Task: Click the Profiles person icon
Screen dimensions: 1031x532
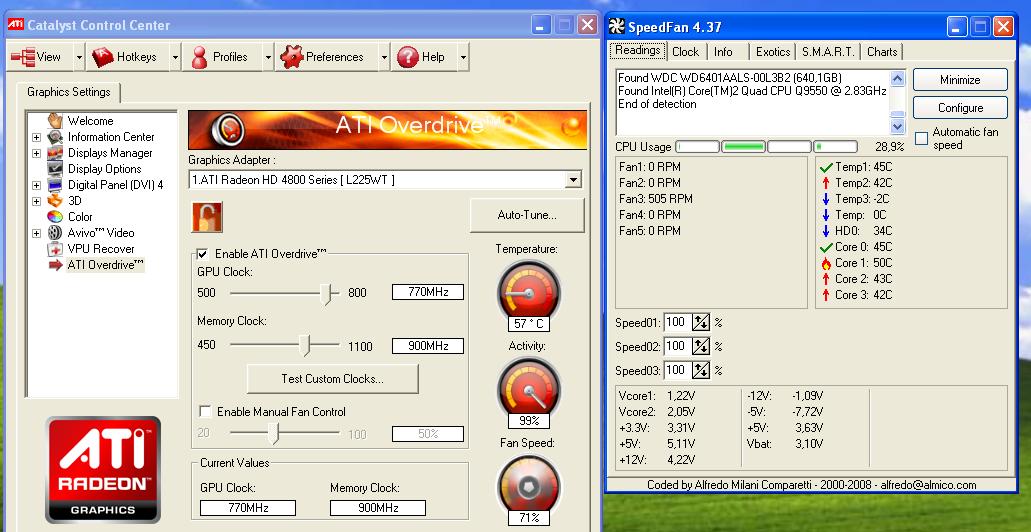Action: click(x=199, y=57)
